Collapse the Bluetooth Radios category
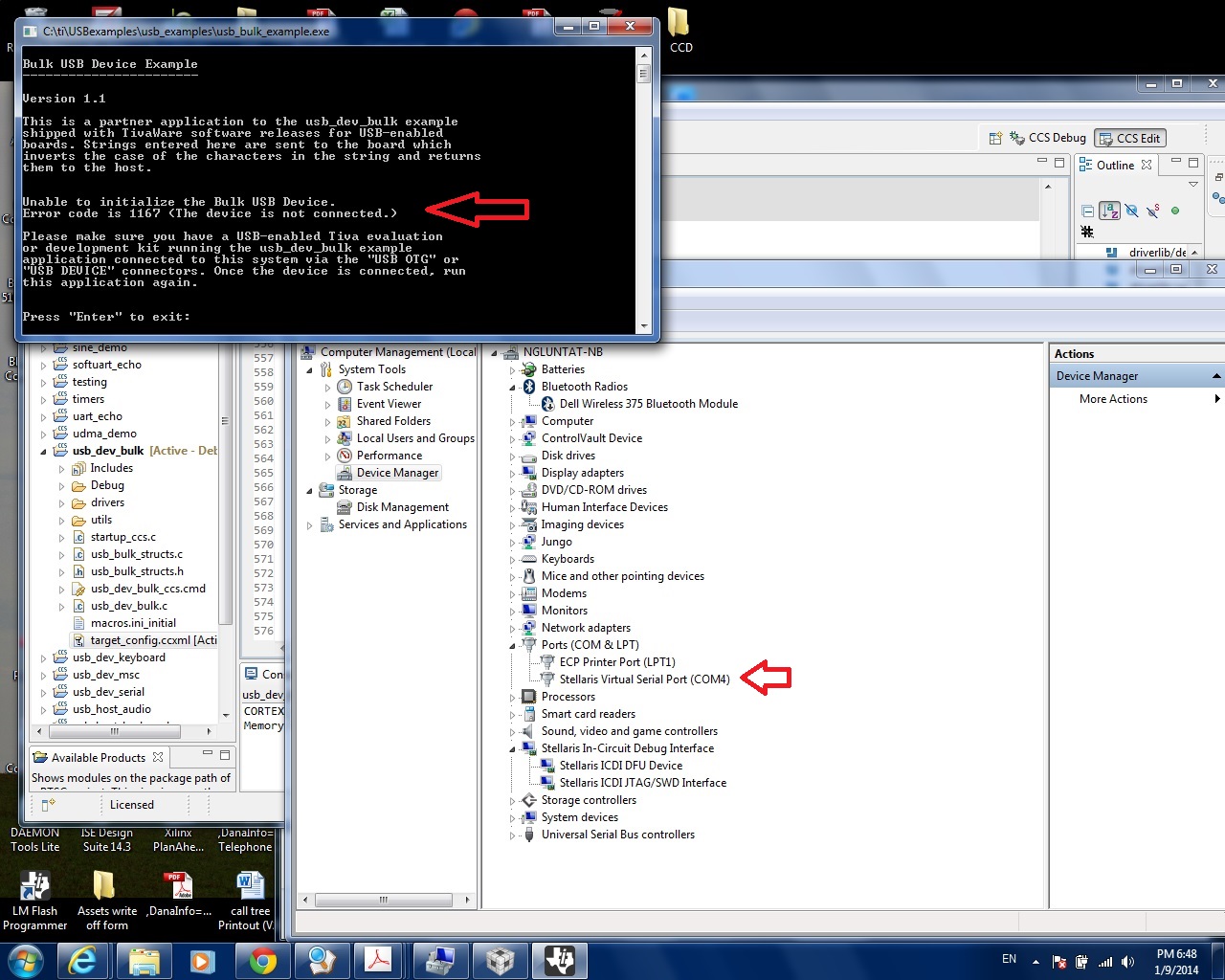 pos(513,388)
